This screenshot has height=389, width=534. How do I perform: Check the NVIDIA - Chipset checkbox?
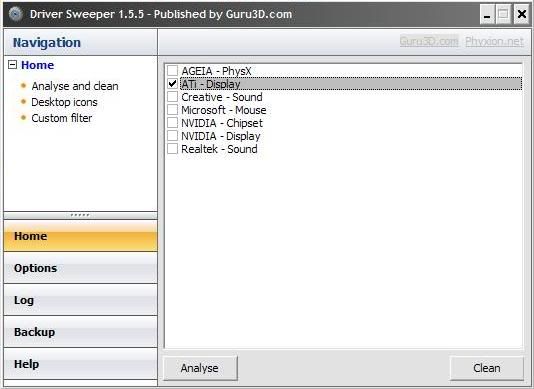coord(172,123)
